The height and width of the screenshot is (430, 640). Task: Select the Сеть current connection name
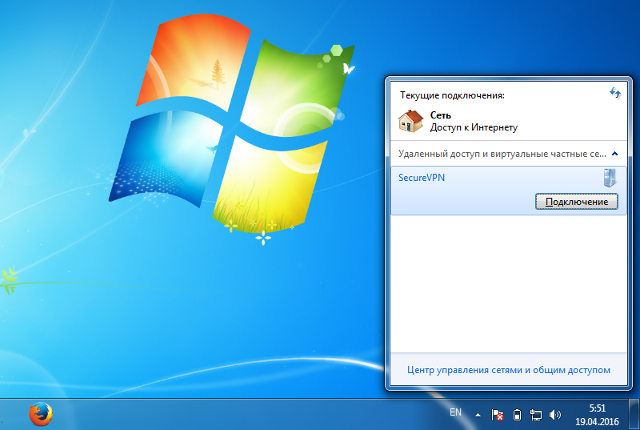click(x=440, y=115)
